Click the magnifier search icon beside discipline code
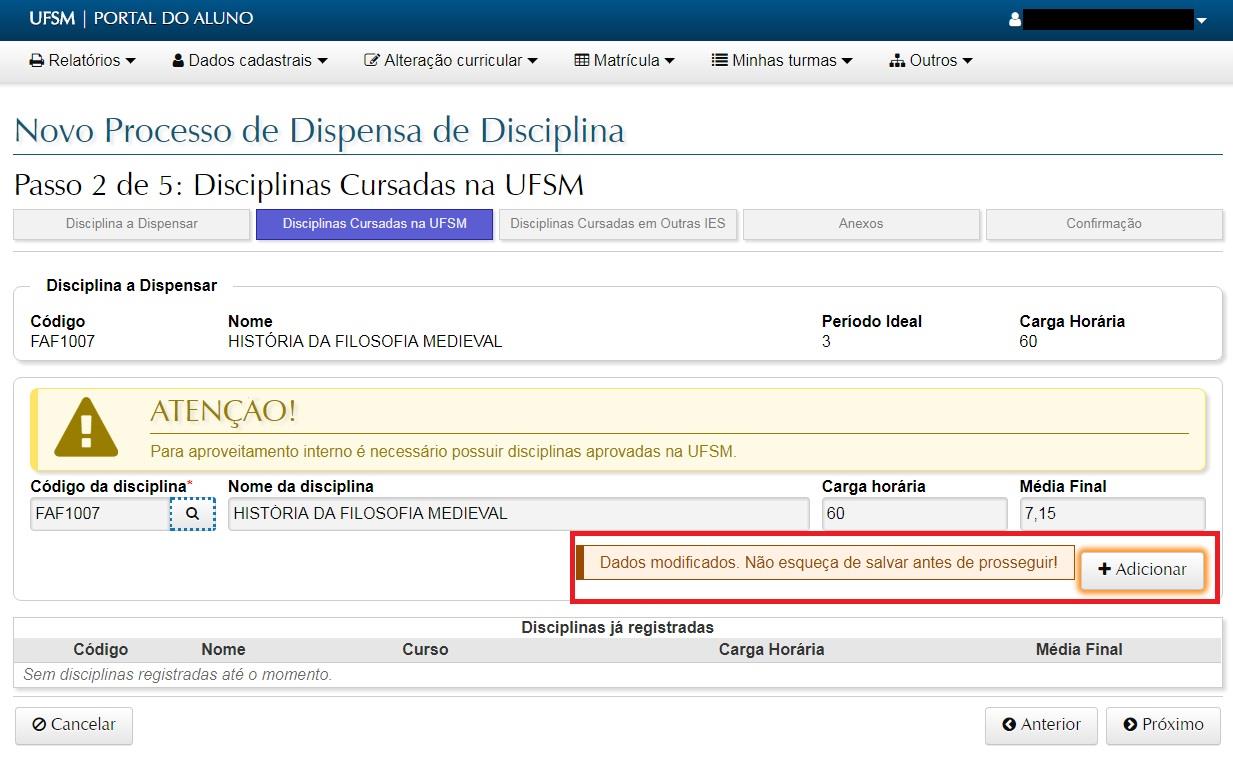1233x760 pixels. click(192, 514)
